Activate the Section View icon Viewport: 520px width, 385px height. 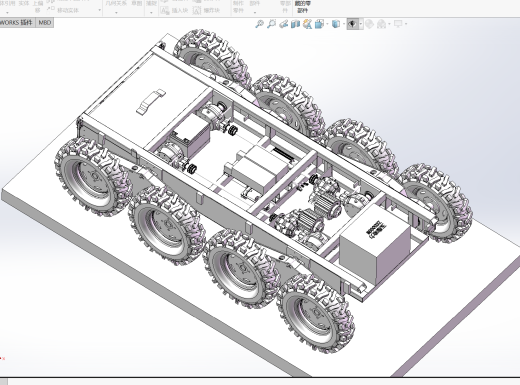click(x=295, y=24)
